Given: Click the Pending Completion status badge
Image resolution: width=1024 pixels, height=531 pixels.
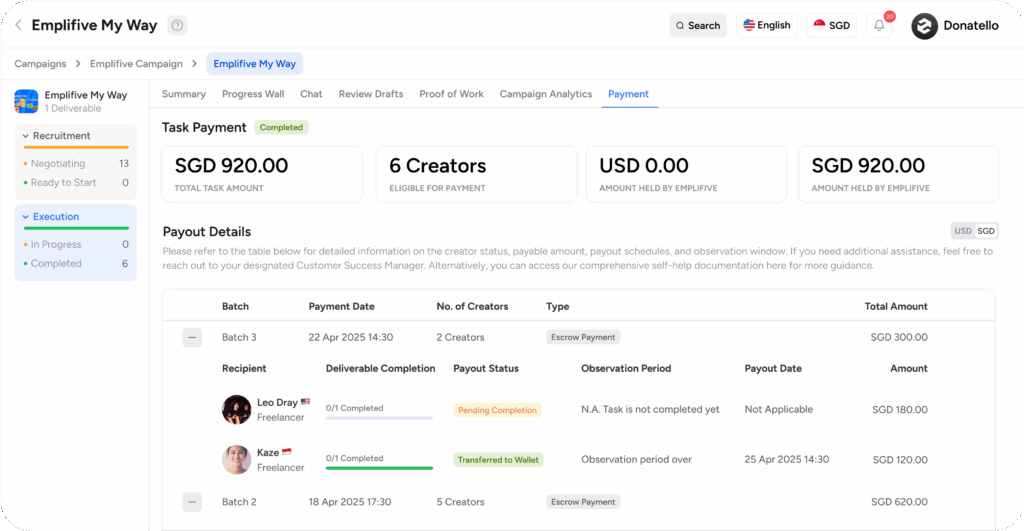Looking at the screenshot, I should pyautogui.click(x=498, y=410).
